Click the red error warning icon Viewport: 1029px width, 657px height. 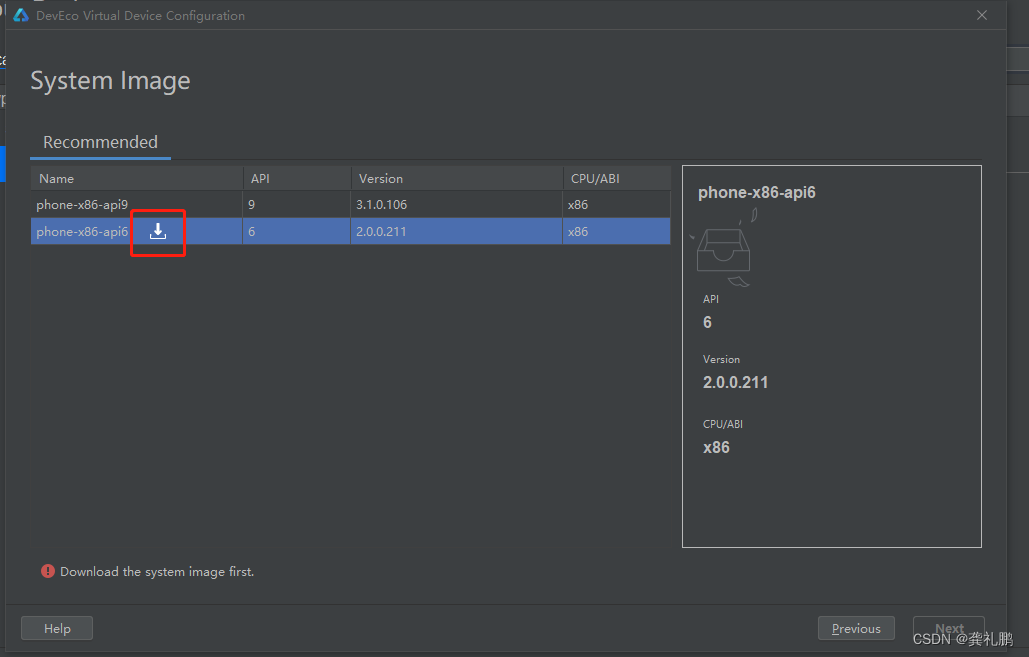pos(48,571)
